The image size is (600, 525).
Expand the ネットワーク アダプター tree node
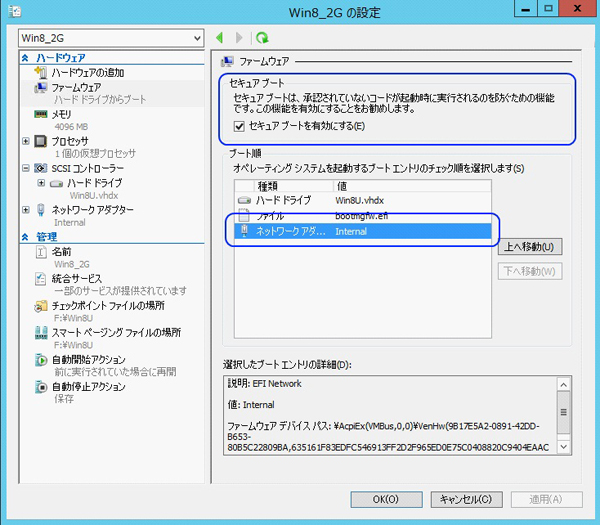point(26,210)
